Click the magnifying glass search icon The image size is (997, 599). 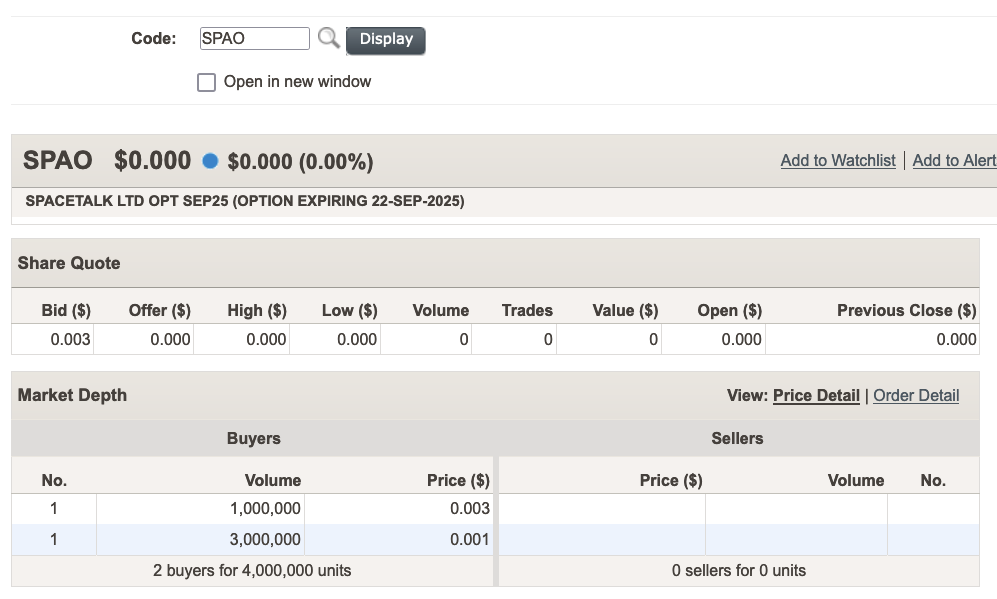pos(329,38)
